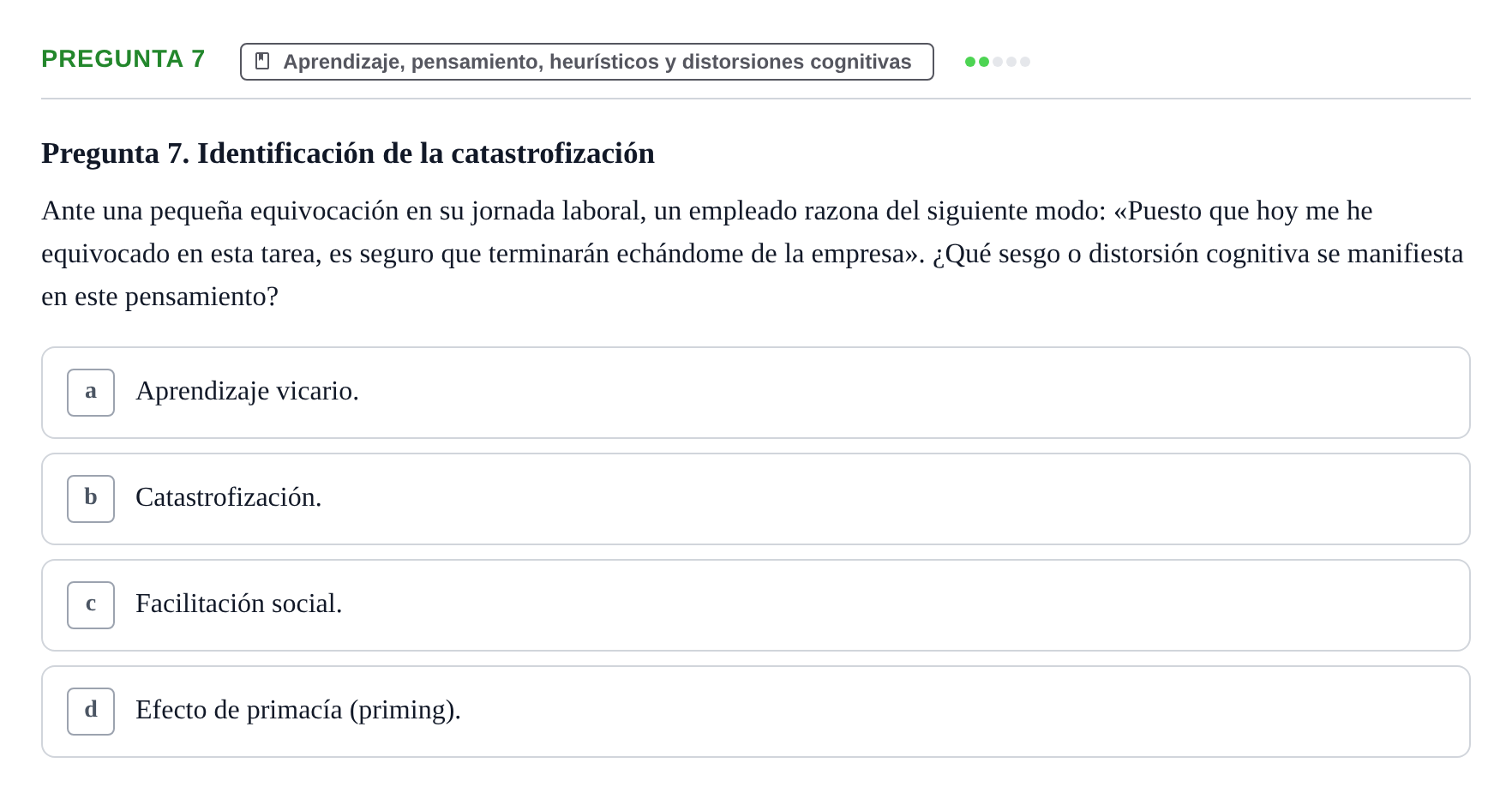Click the third gray progress dot

click(998, 62)
